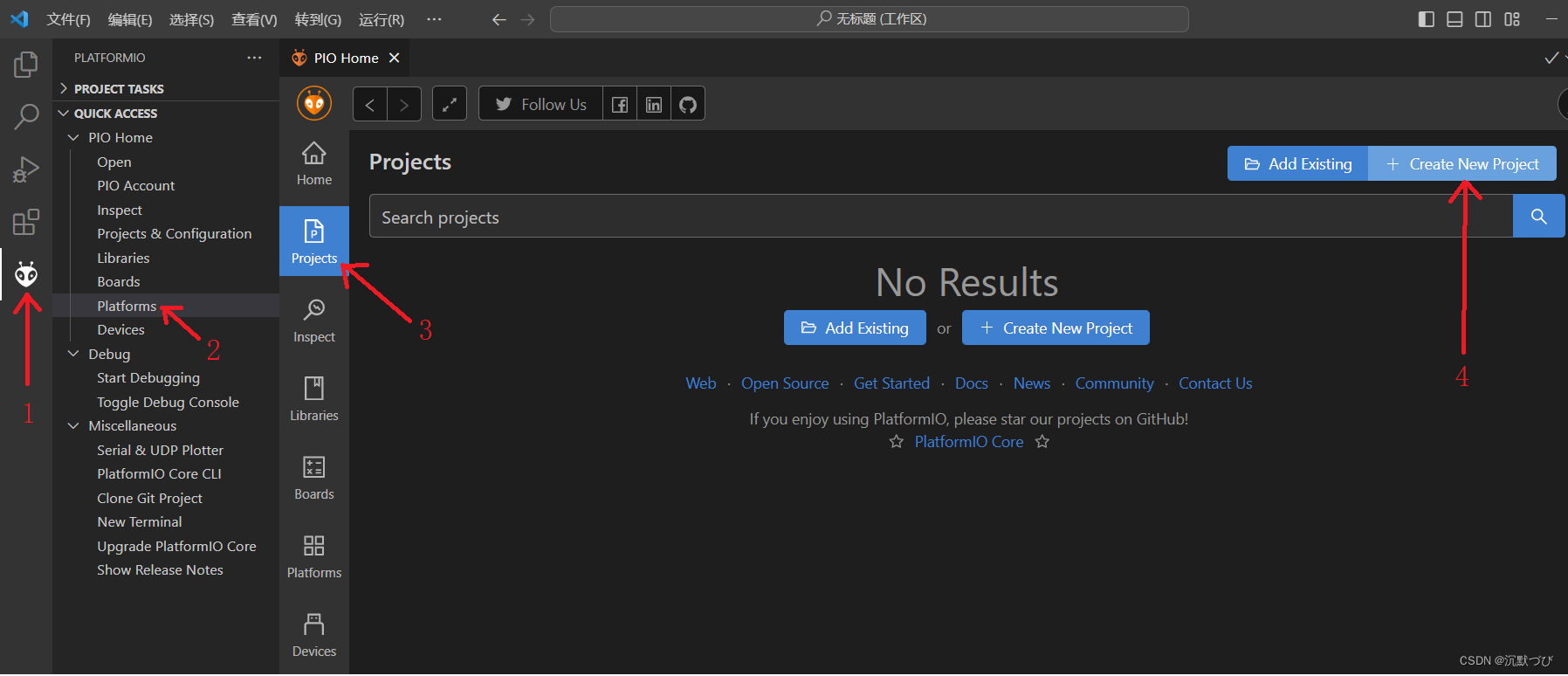Open Platforms in PIO sidebar

point(314,556)
